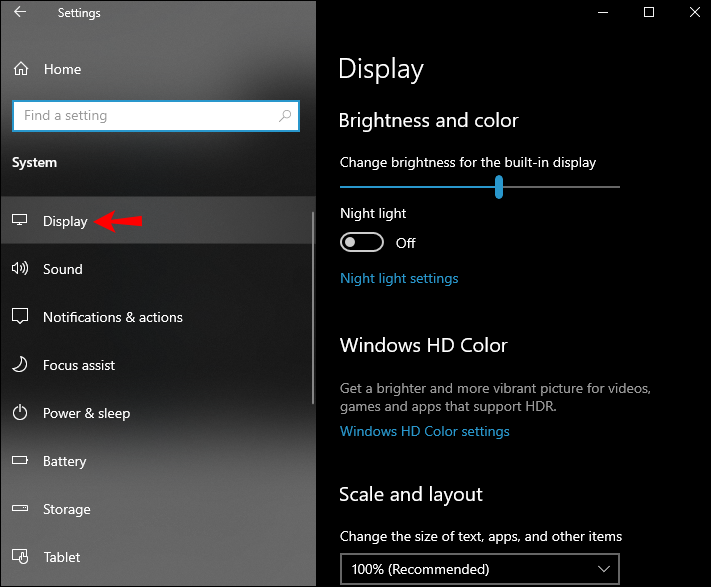
Task: Click the Power & sleep power icon
Action: [x=19, y=412]
